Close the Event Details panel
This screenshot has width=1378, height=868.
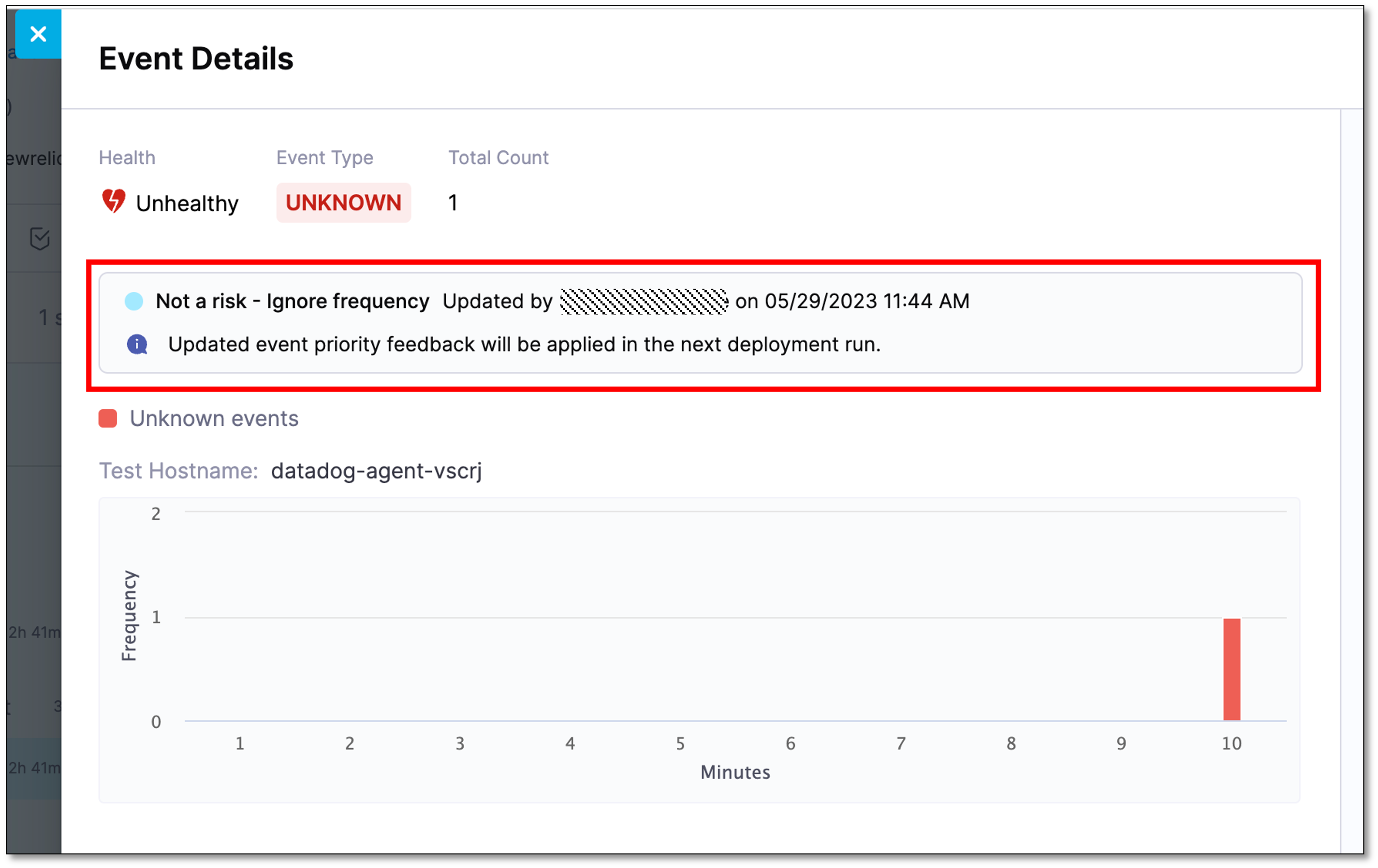click(x=38, y=34)
